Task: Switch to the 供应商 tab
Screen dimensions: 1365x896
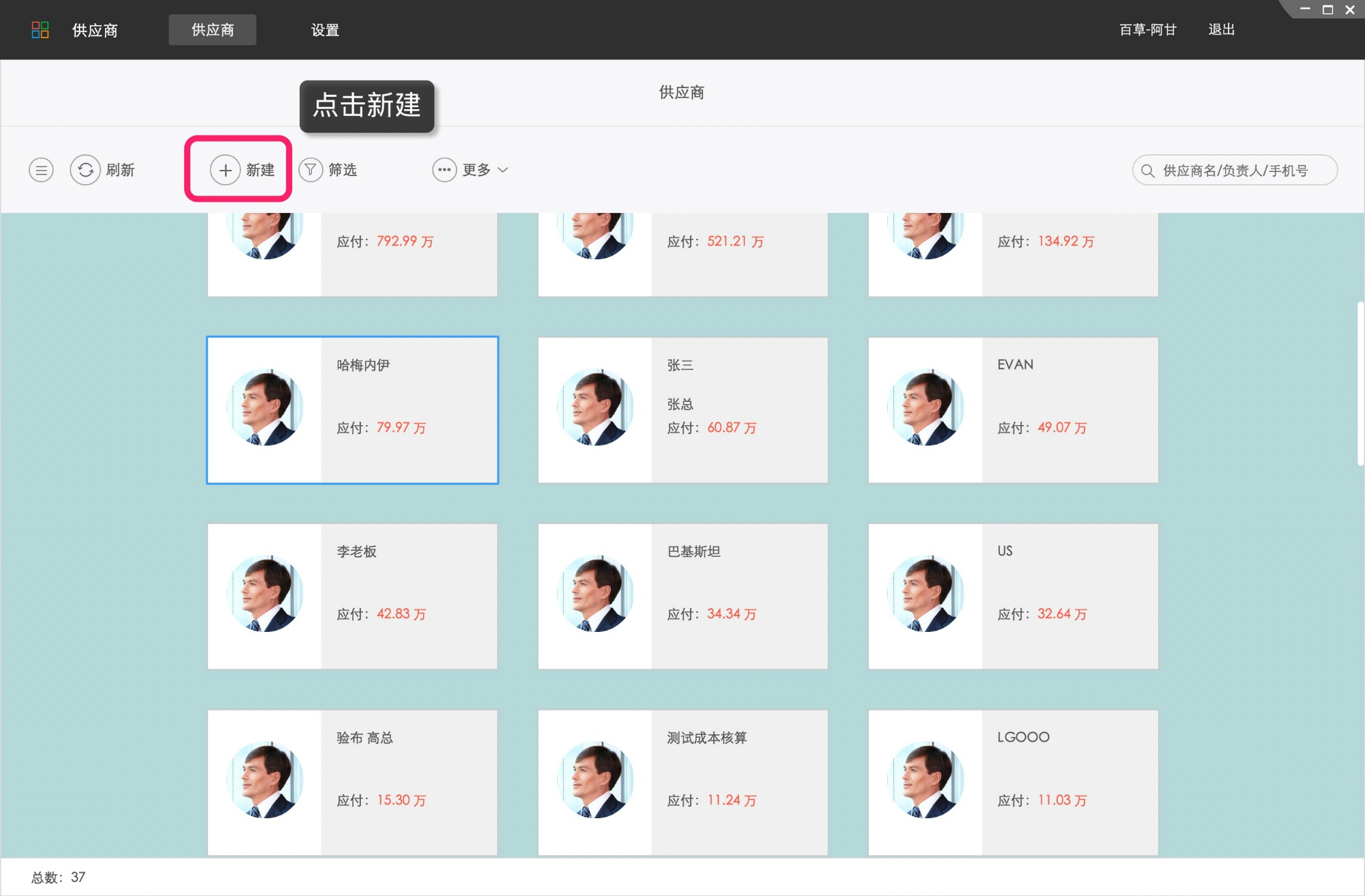Action: pos(212,30)
